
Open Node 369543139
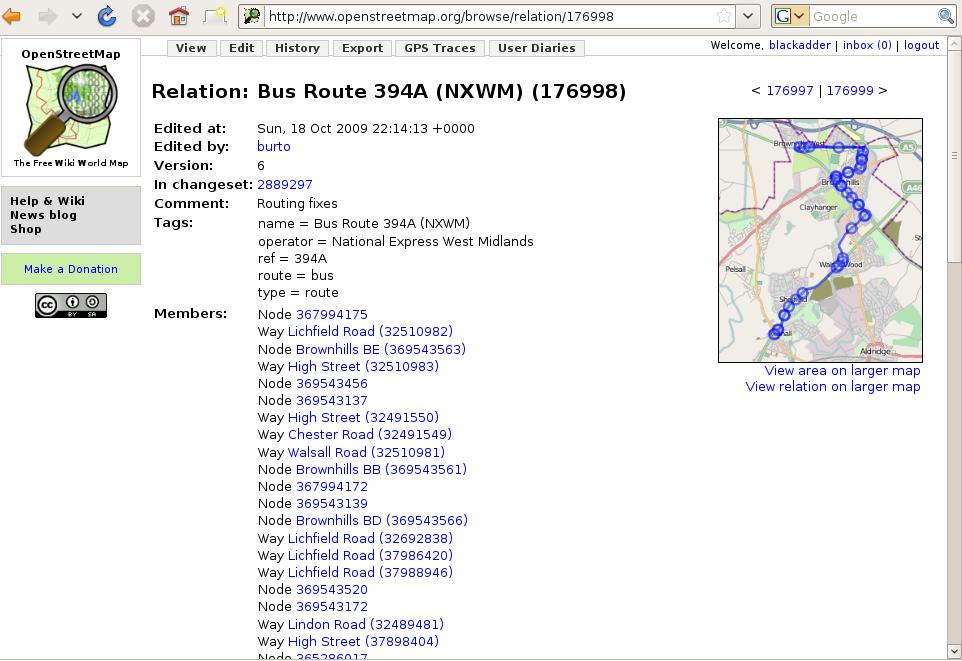(332, 504)
